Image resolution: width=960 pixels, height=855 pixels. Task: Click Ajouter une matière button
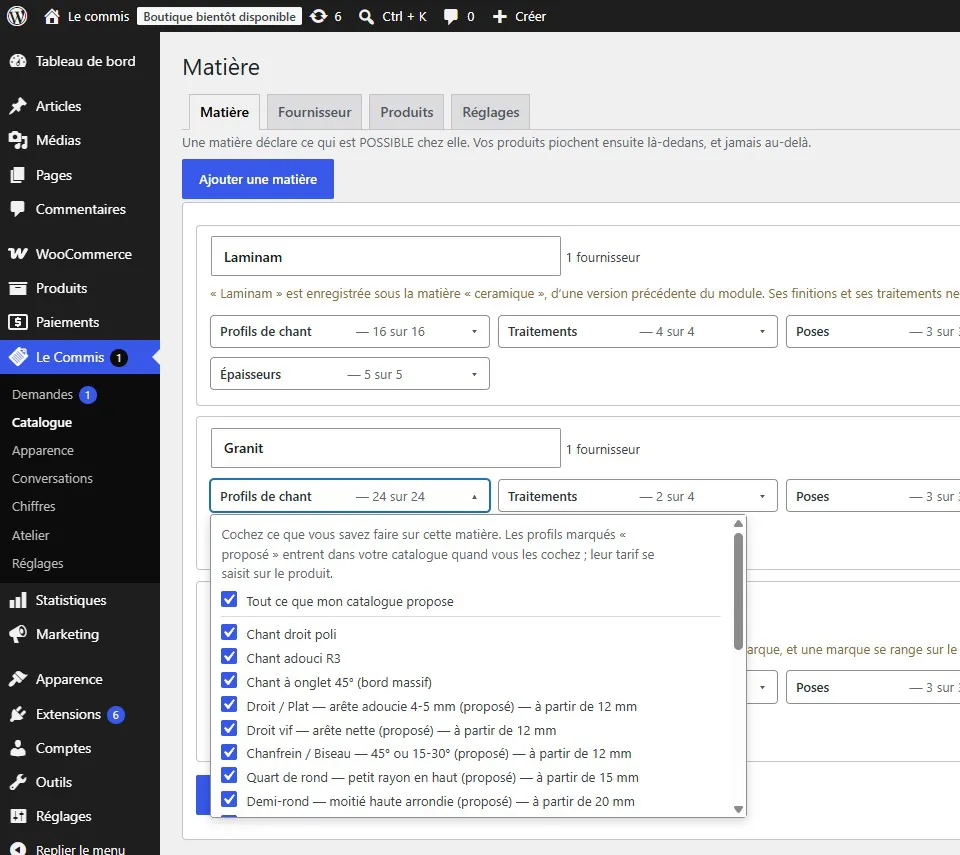tap(258, 179)
